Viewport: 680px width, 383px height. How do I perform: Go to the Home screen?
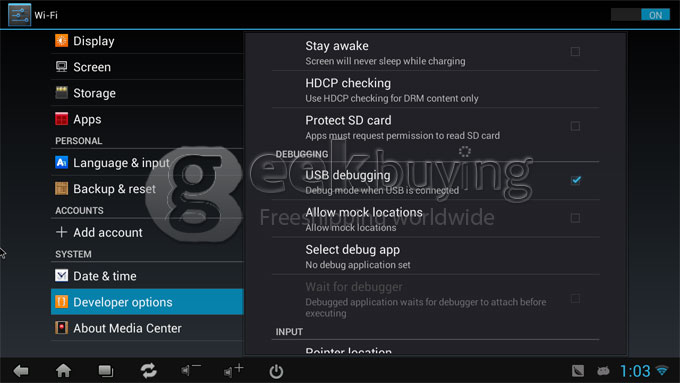(63, 370)
